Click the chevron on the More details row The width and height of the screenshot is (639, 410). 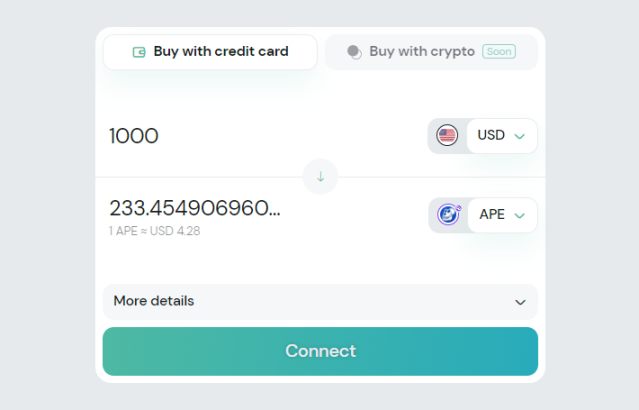pyautogui.click(x=520, y=302)
